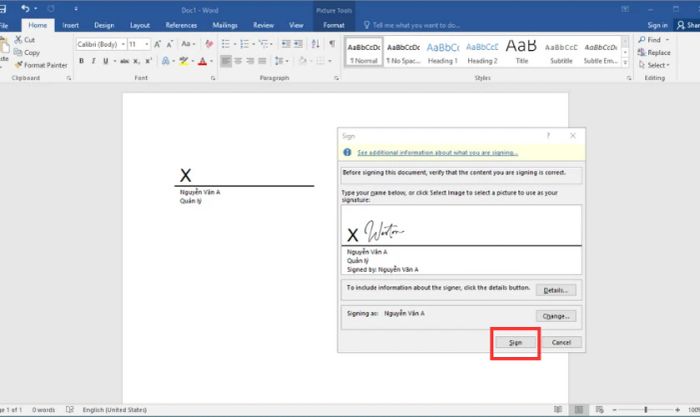Click Replace in Editing group
The height and width of the screenshot is (417, 700).
click(x=654, y=52)
